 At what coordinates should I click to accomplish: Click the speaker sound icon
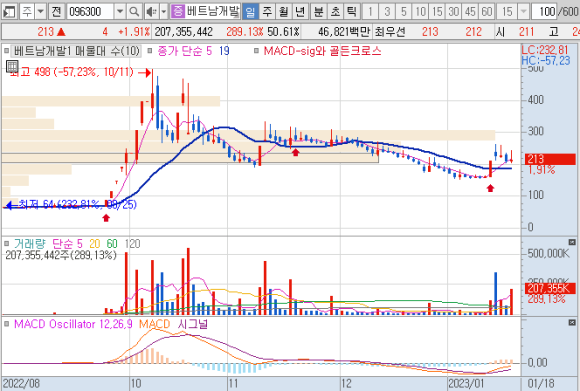click(151, 12)
